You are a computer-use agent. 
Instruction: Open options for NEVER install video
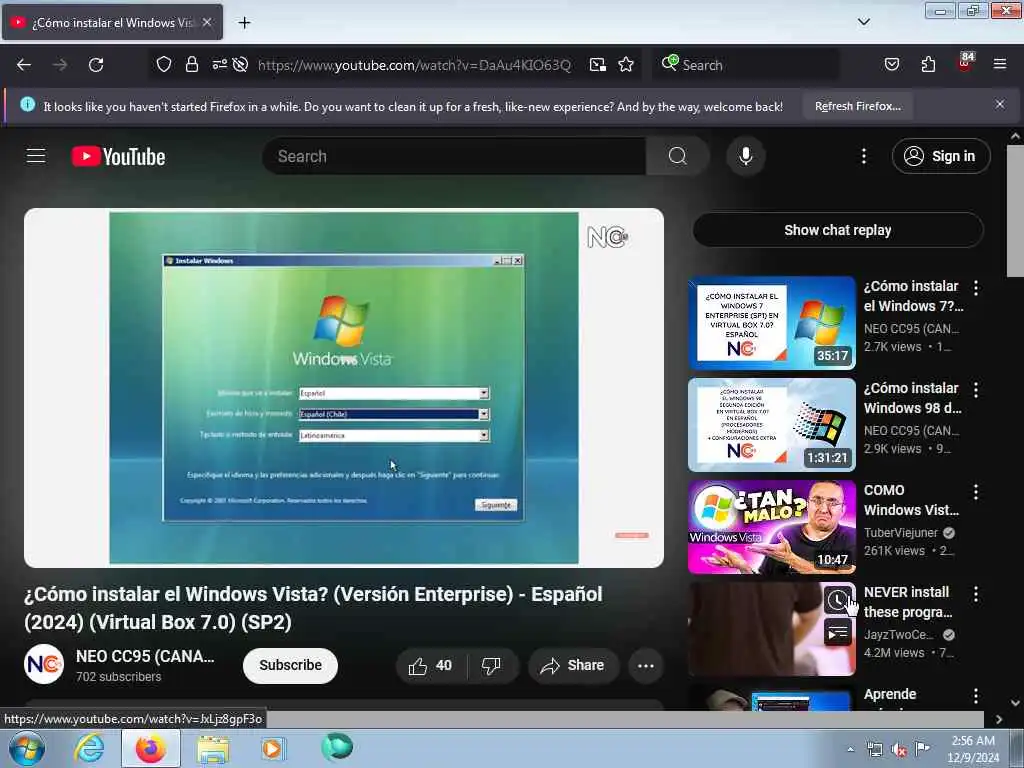[976, 594]
